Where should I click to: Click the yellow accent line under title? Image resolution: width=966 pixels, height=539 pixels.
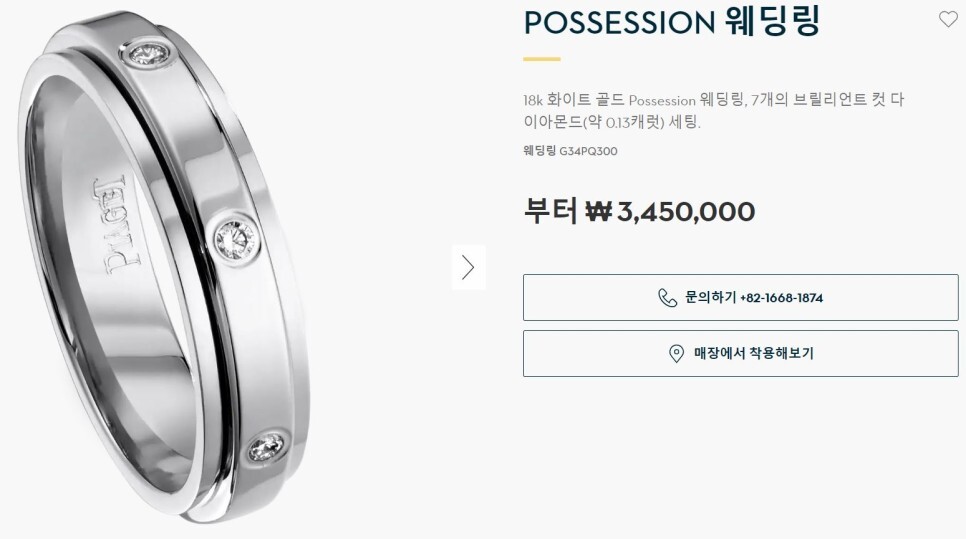542,59
